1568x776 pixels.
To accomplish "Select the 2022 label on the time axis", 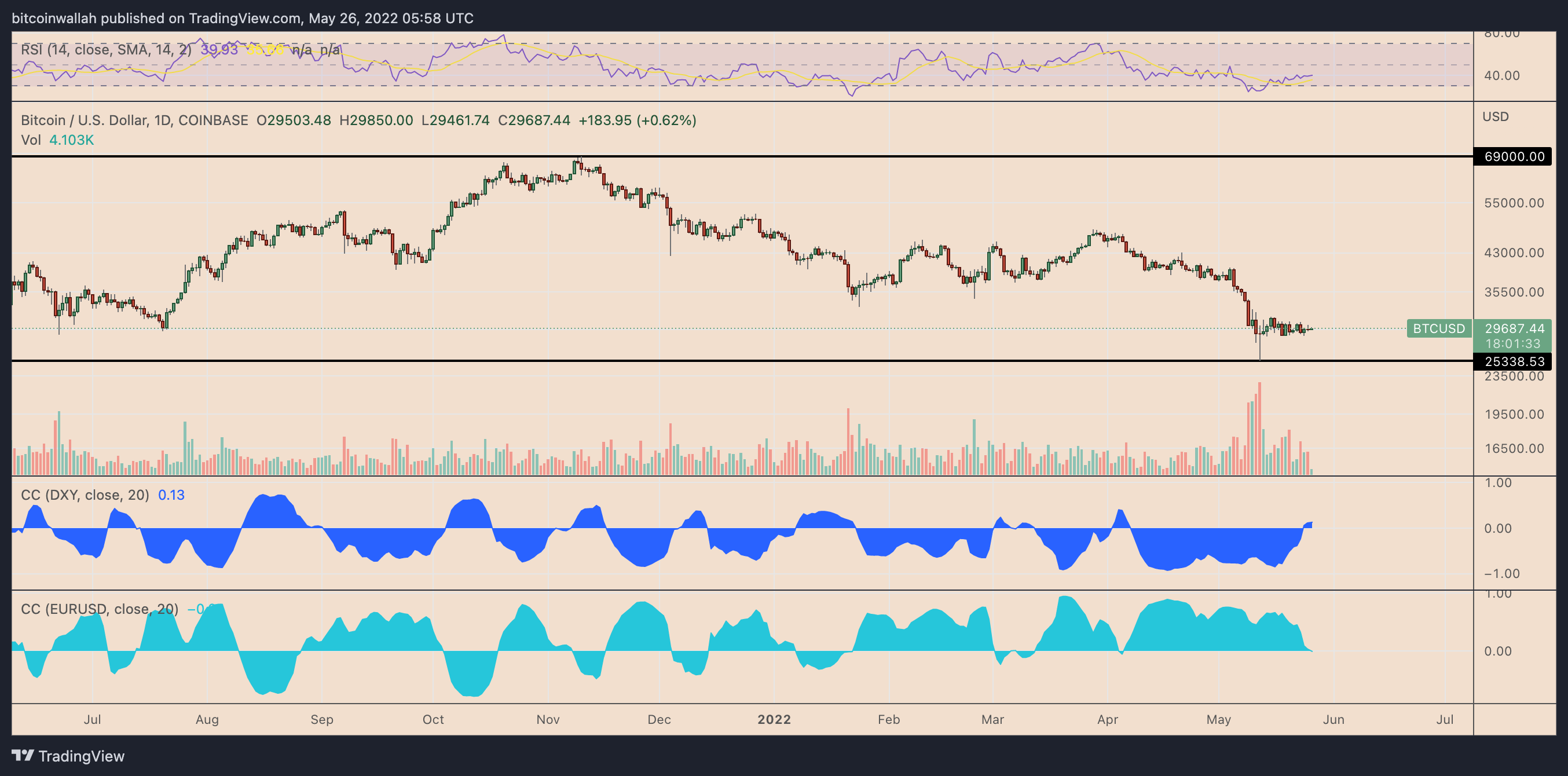I will point(774,719).
